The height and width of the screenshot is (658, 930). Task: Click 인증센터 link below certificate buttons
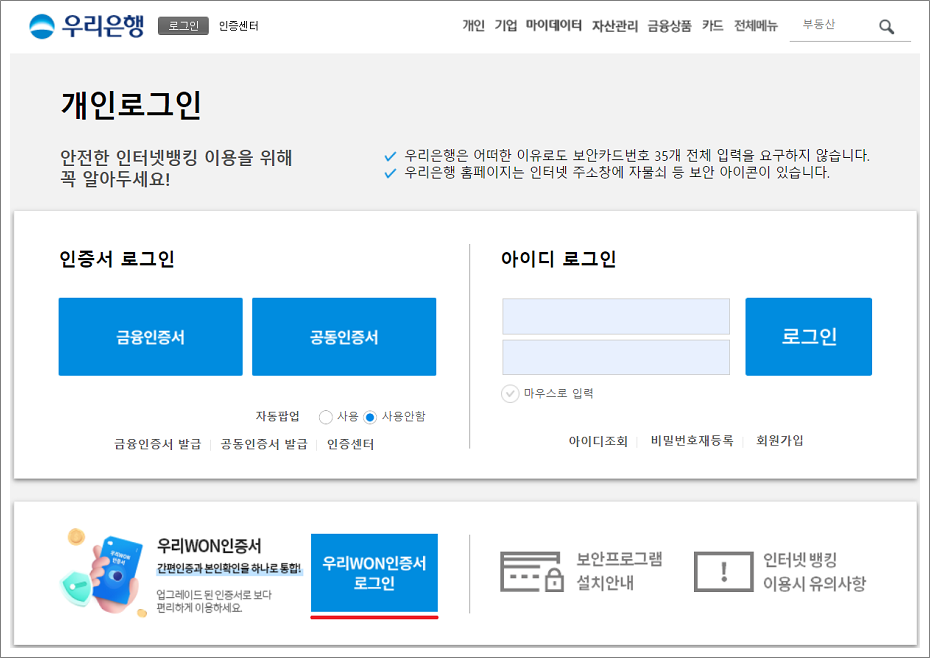click(x=351, y=444)
